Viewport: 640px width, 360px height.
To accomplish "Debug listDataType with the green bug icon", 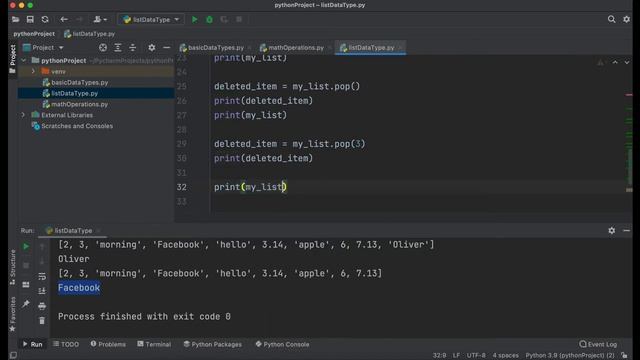I will pos(209,19).
